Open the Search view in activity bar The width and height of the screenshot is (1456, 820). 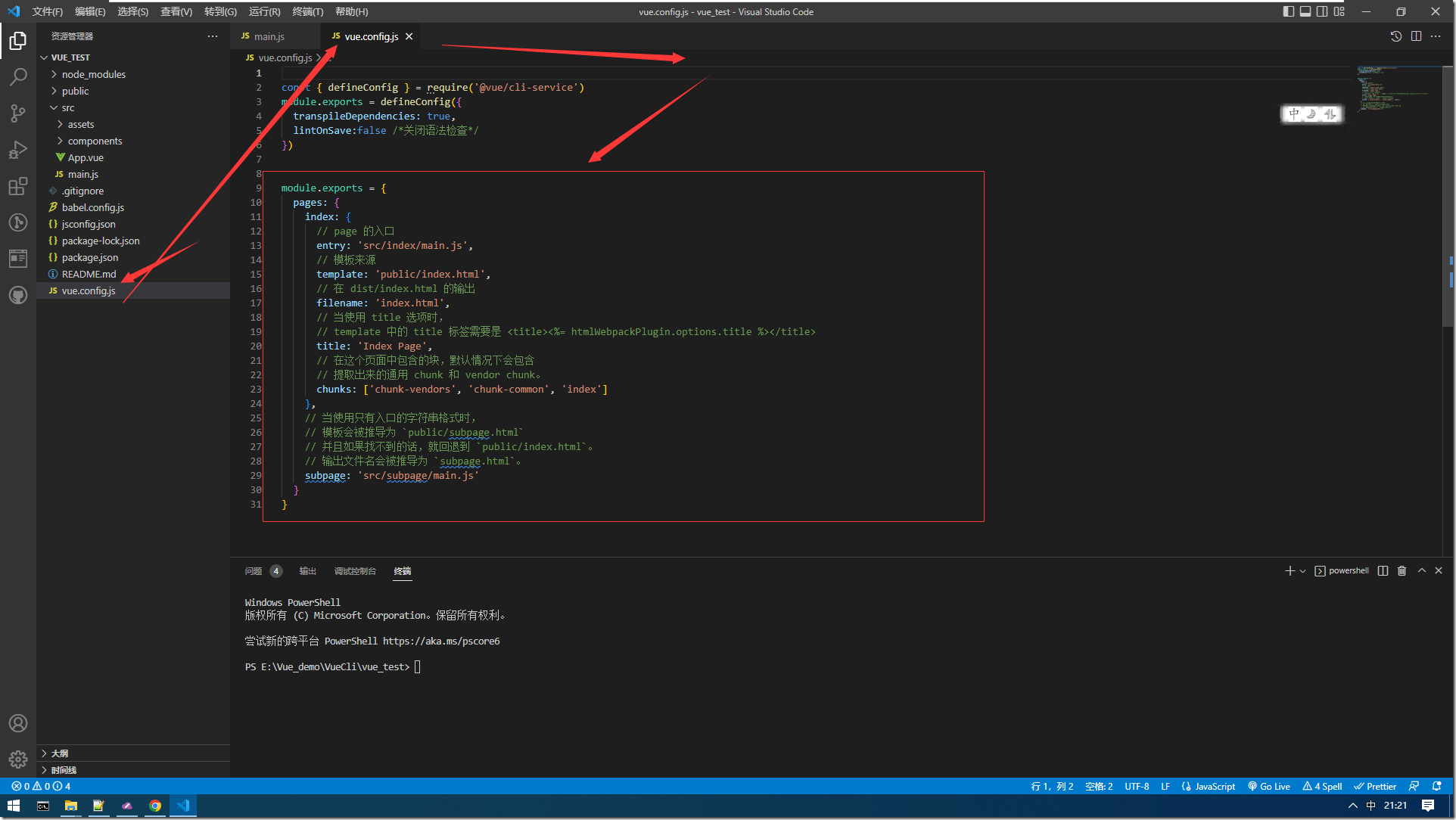point(18,77)
